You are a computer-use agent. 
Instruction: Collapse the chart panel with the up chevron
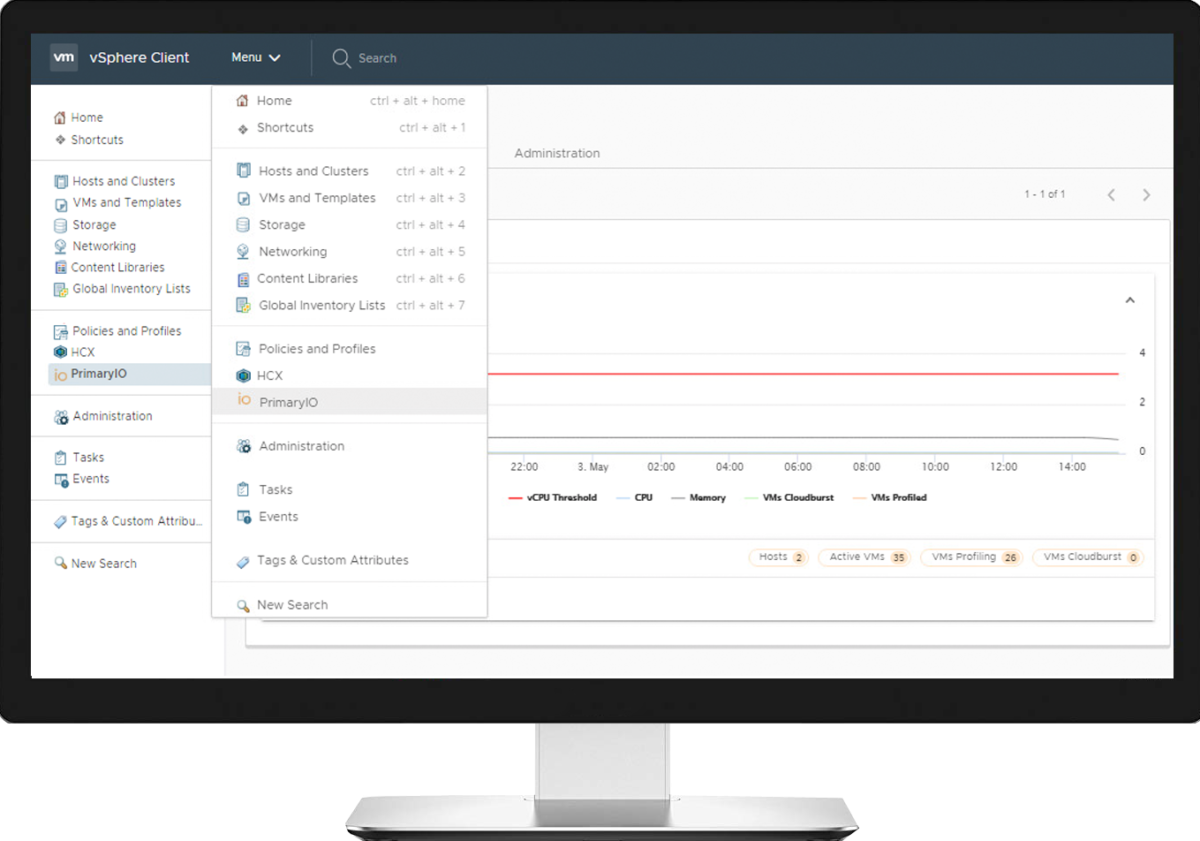pos(1130,300)
